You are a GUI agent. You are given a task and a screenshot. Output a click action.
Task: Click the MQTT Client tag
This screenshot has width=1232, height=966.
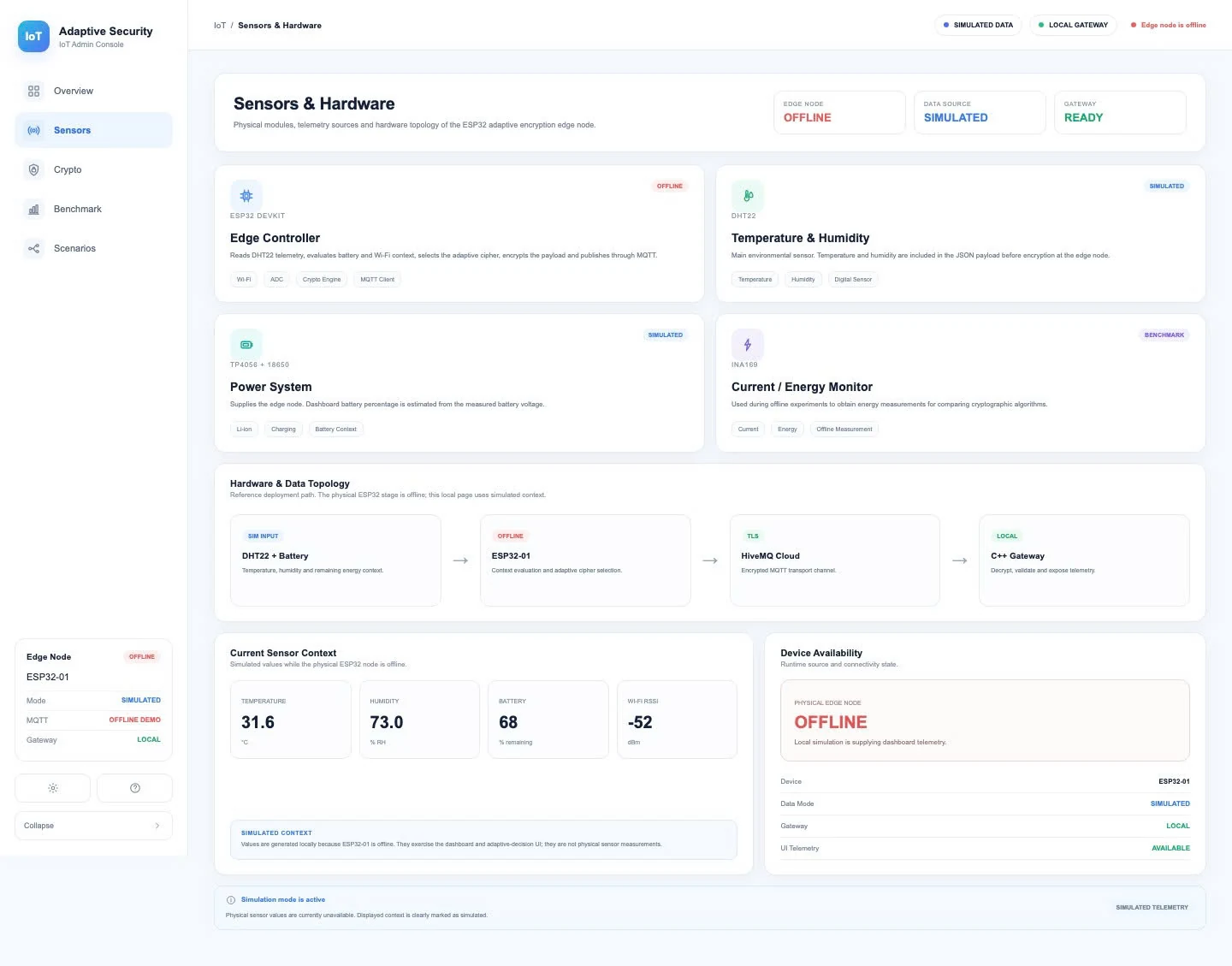377,279
